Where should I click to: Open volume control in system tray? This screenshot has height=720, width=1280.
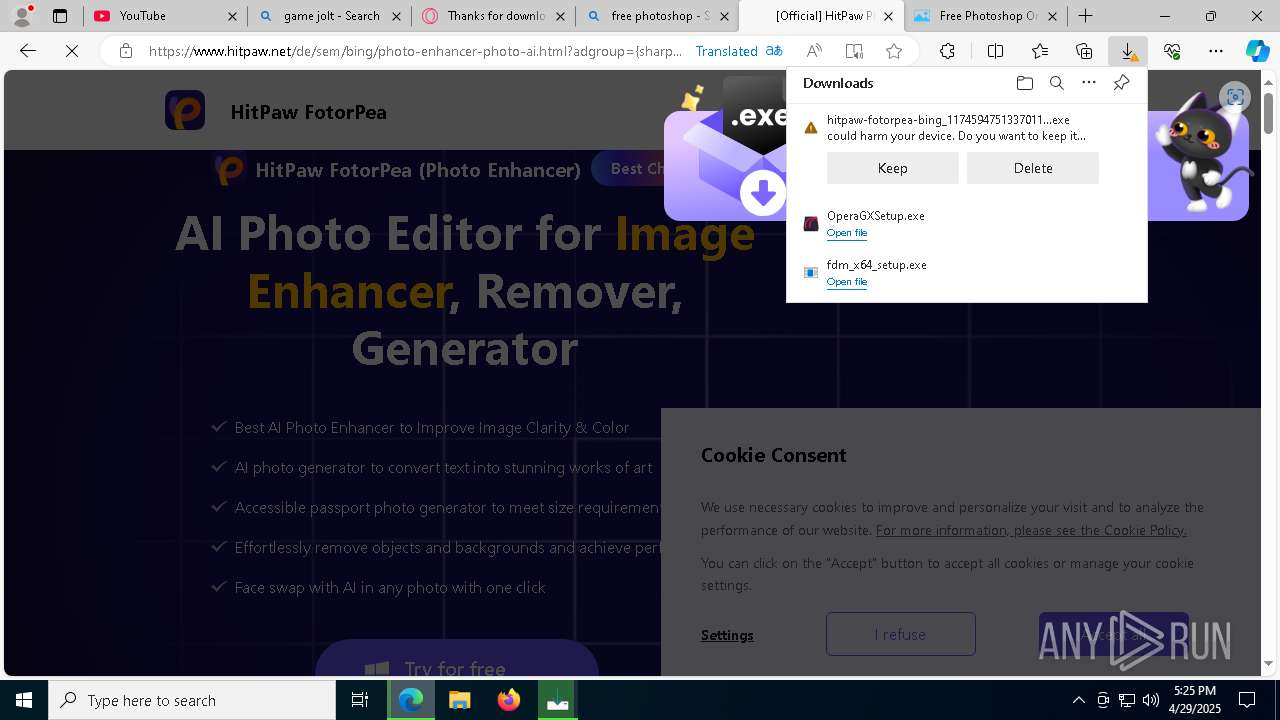click(x=1150, y=700)
